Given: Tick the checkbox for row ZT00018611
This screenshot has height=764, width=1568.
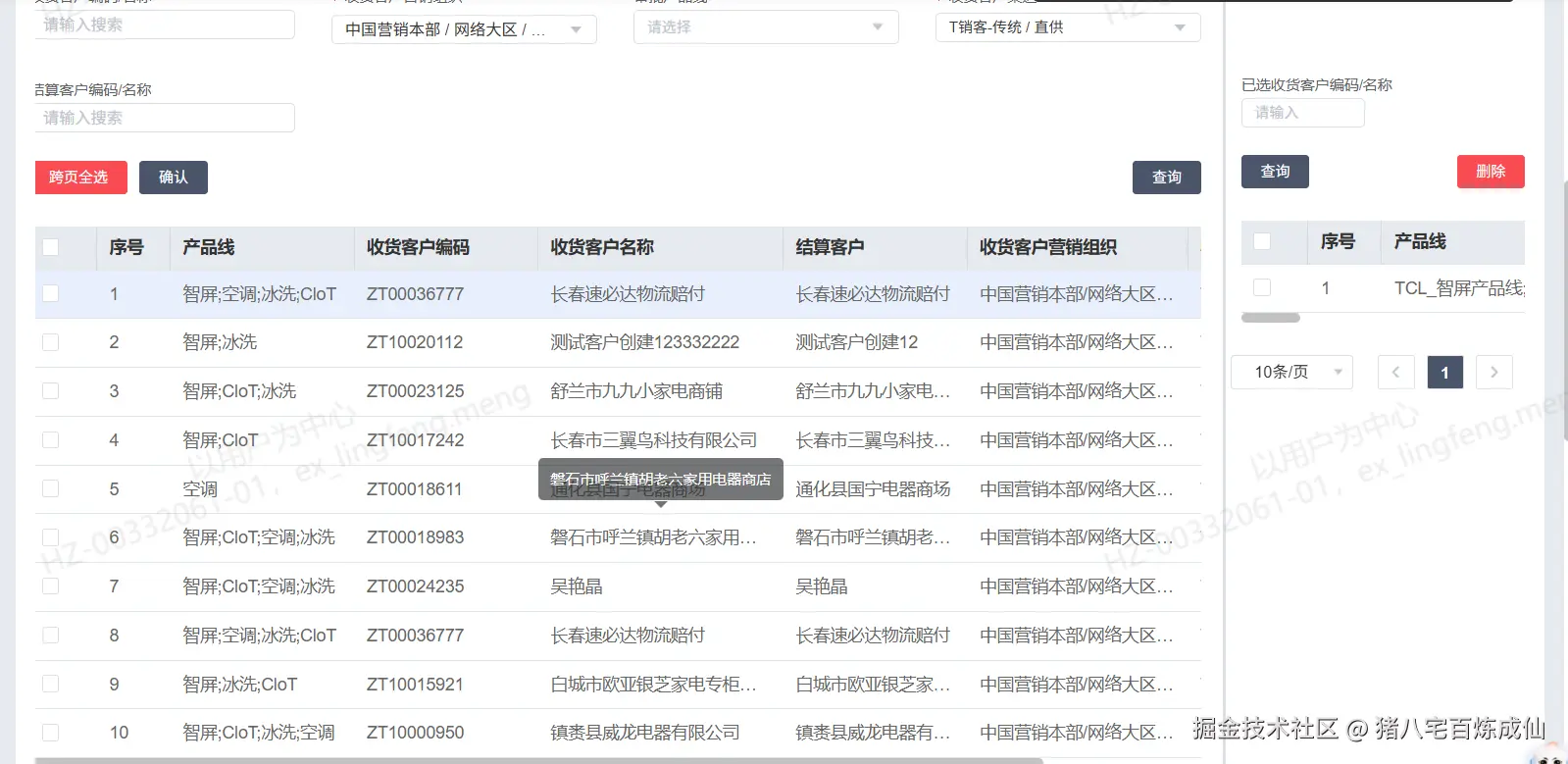Looking at the screenshot, I should [x=51, y=488].
